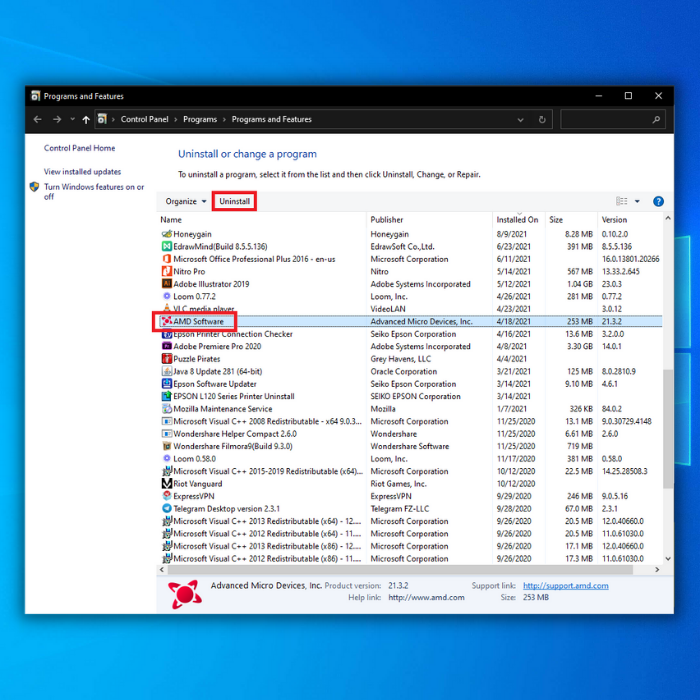Click the Loom 0.77.2 icon
The image size is (700, 700).
point(167,296)
